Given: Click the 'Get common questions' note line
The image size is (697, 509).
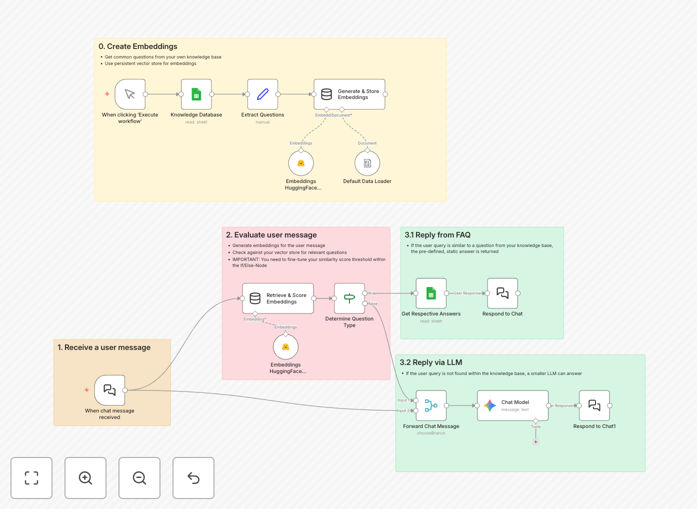Looking at the screenshot, I should click(x=163, y=57).
